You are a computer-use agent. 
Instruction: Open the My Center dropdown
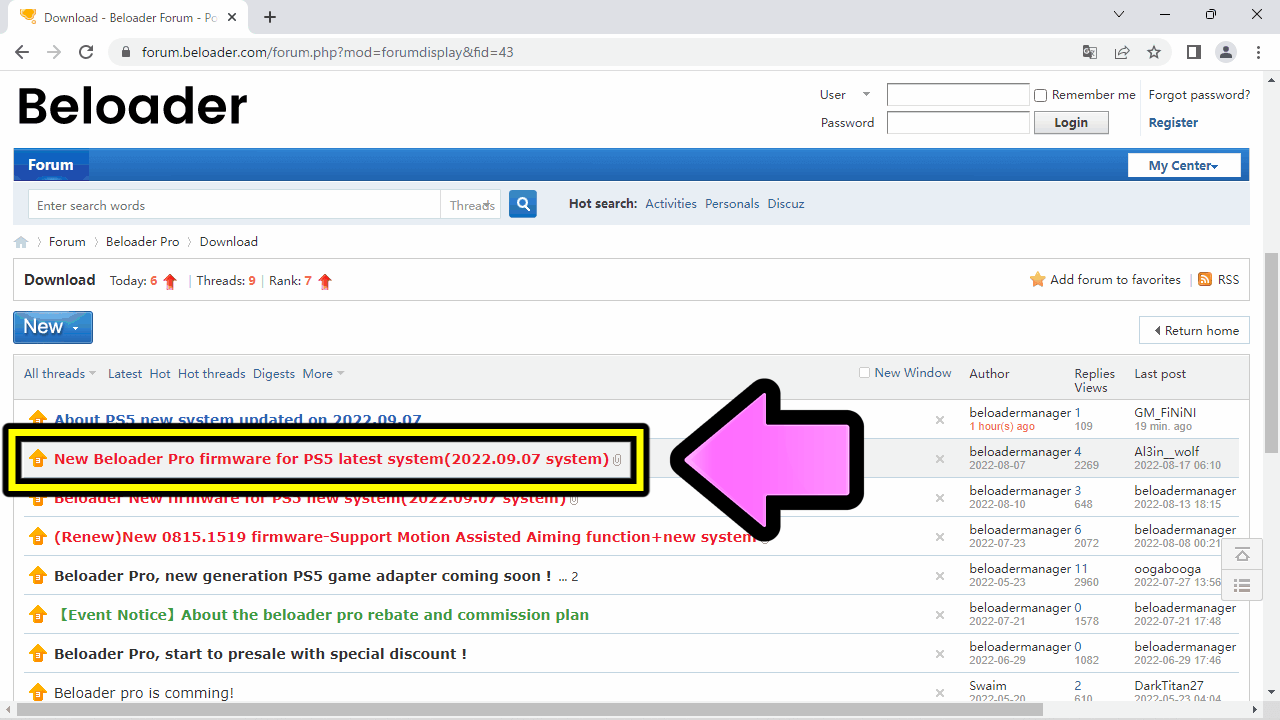tap(1184, 165)
